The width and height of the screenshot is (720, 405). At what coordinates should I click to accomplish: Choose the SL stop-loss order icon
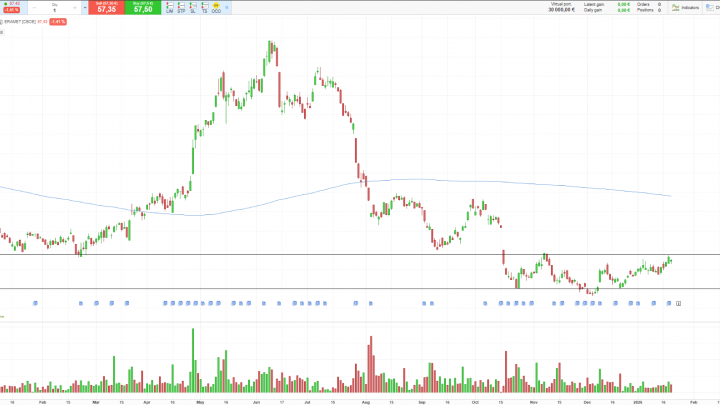(x=192, y=7)
